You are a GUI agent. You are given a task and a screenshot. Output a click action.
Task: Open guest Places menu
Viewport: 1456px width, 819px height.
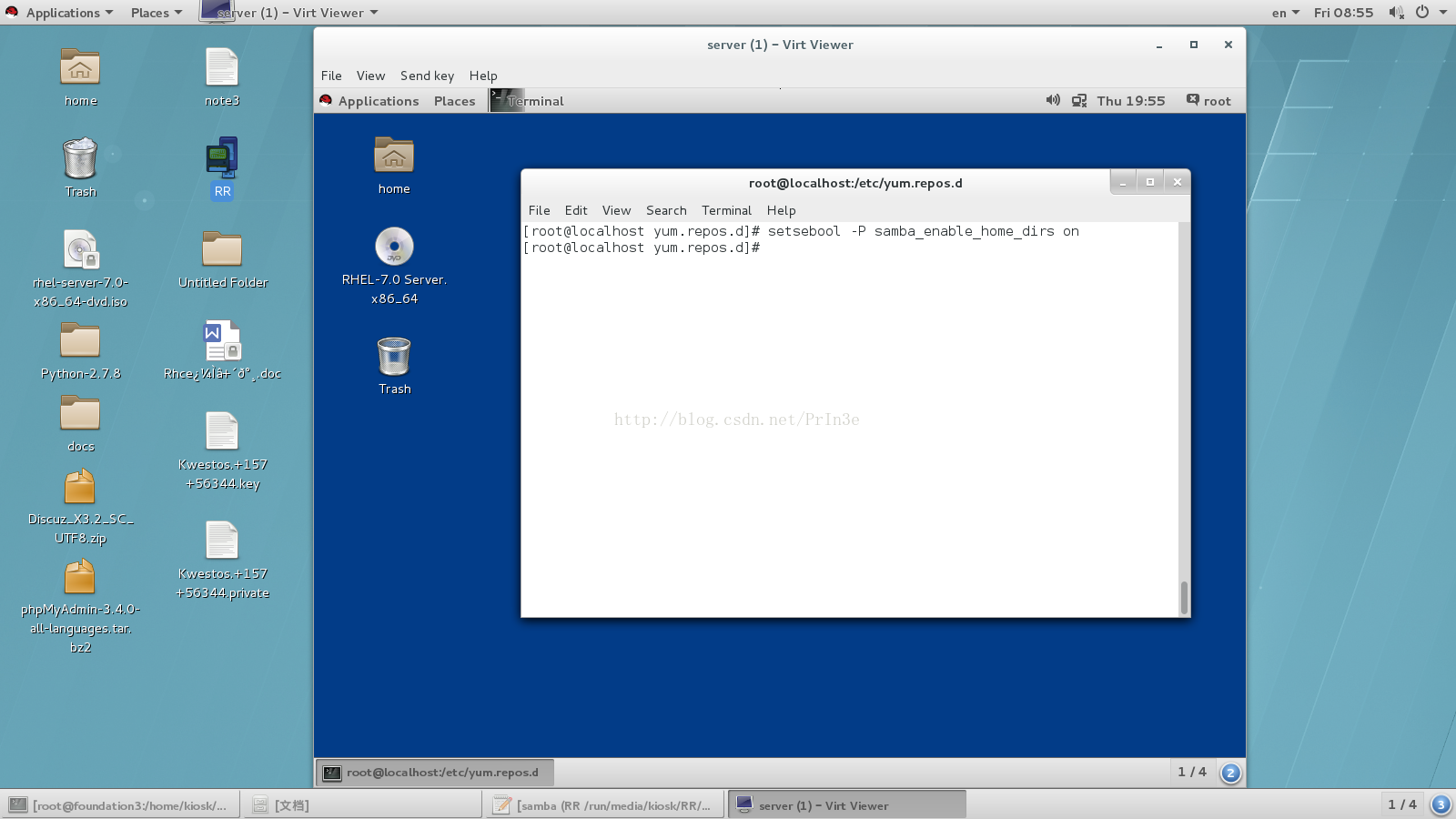point(454,101)
